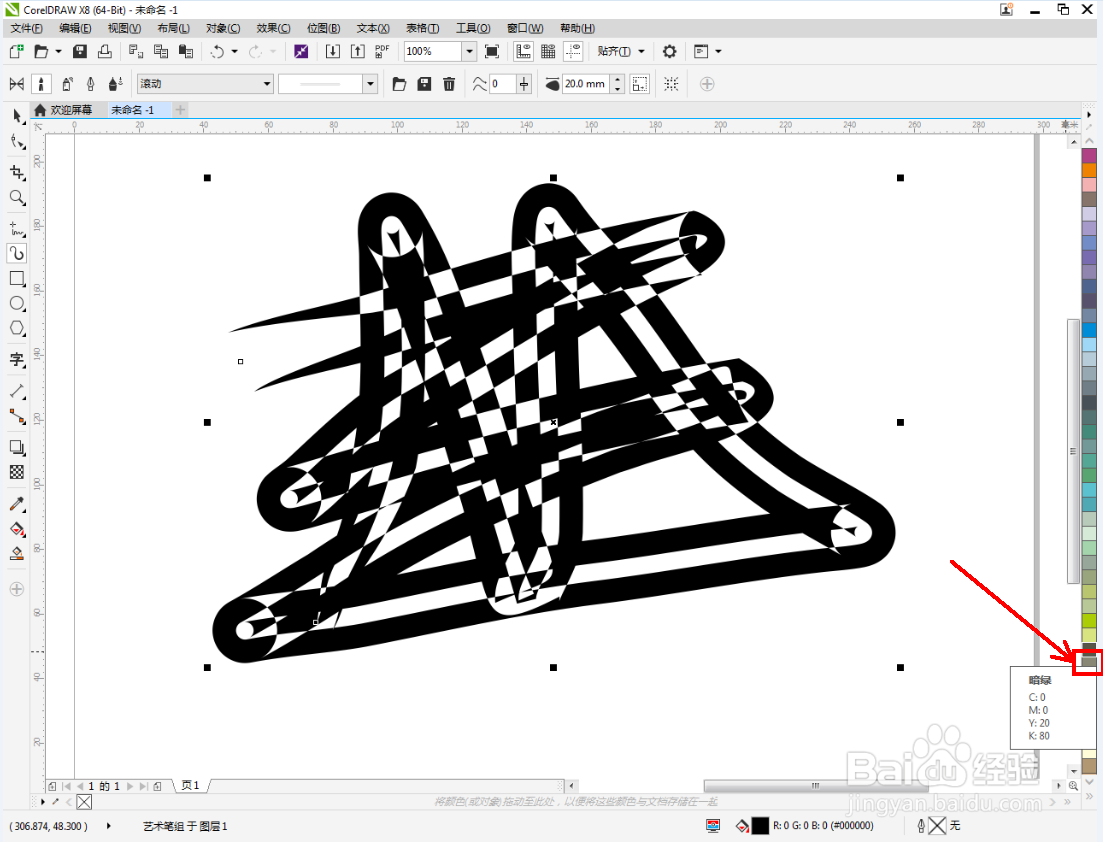Click the quick customize plus in the toolbox
1103x842 pixels.
pos(17,589)
